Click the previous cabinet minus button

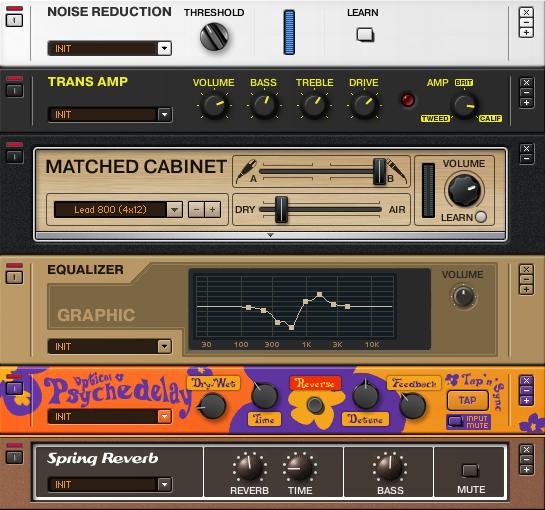coord(196,210)
